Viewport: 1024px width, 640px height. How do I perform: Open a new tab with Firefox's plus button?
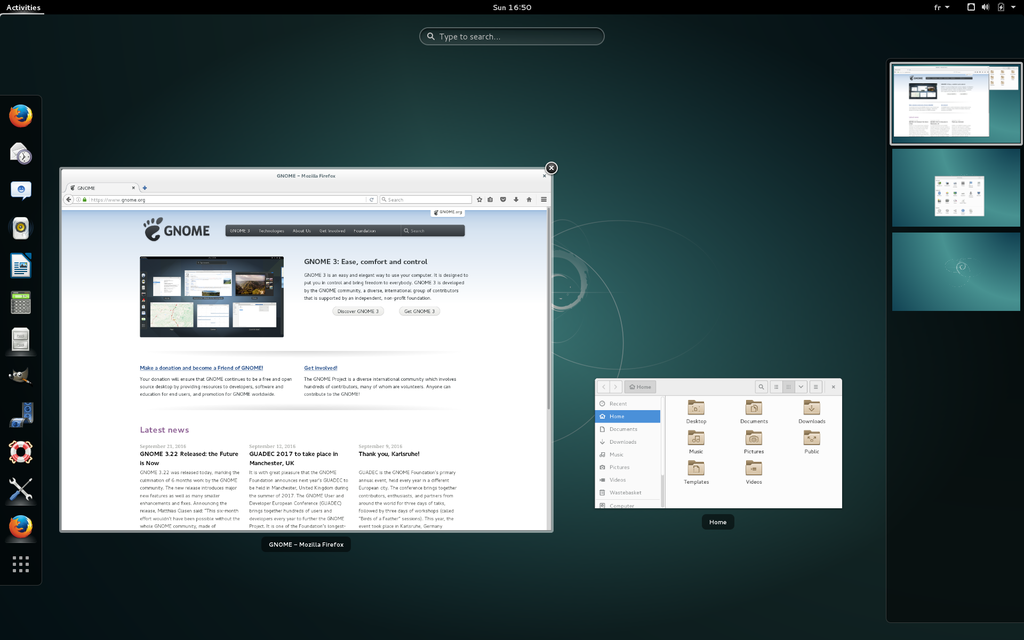tap(144, 187)
